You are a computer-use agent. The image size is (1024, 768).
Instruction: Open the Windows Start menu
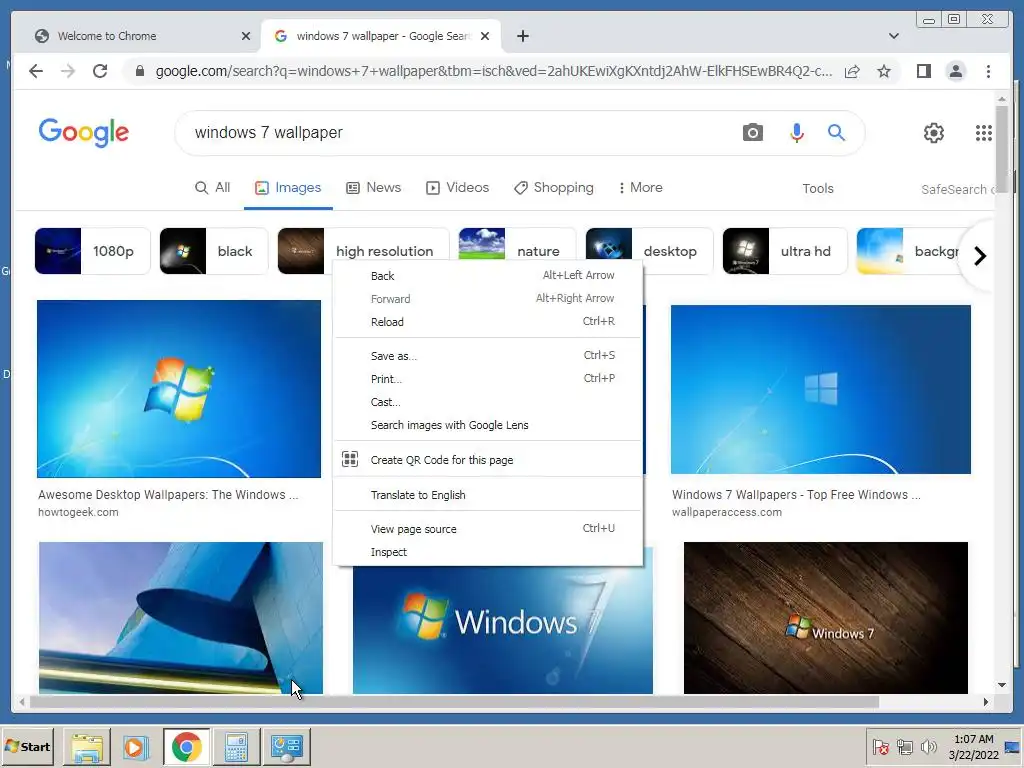[27, 746]
